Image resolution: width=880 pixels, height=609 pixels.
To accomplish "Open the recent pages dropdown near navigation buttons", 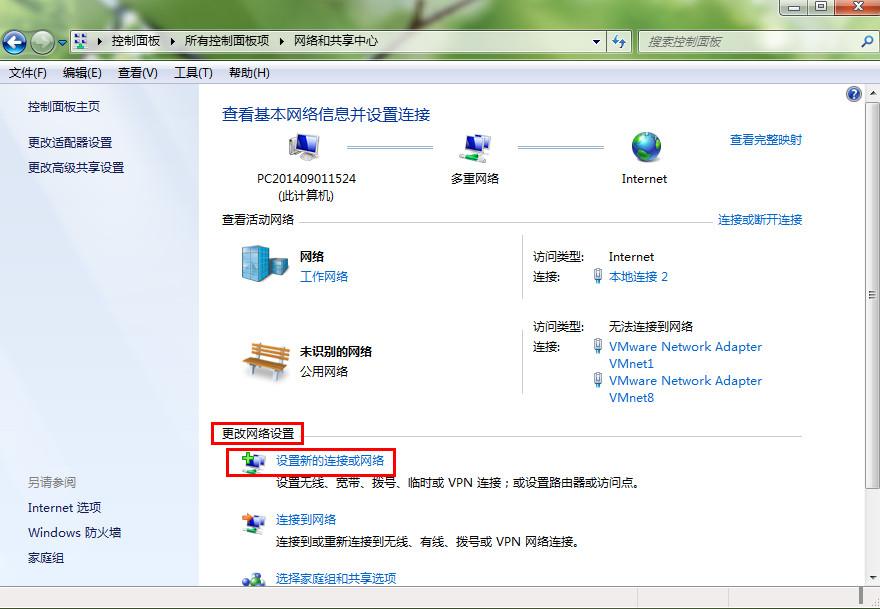I will [x=62, y=42].
